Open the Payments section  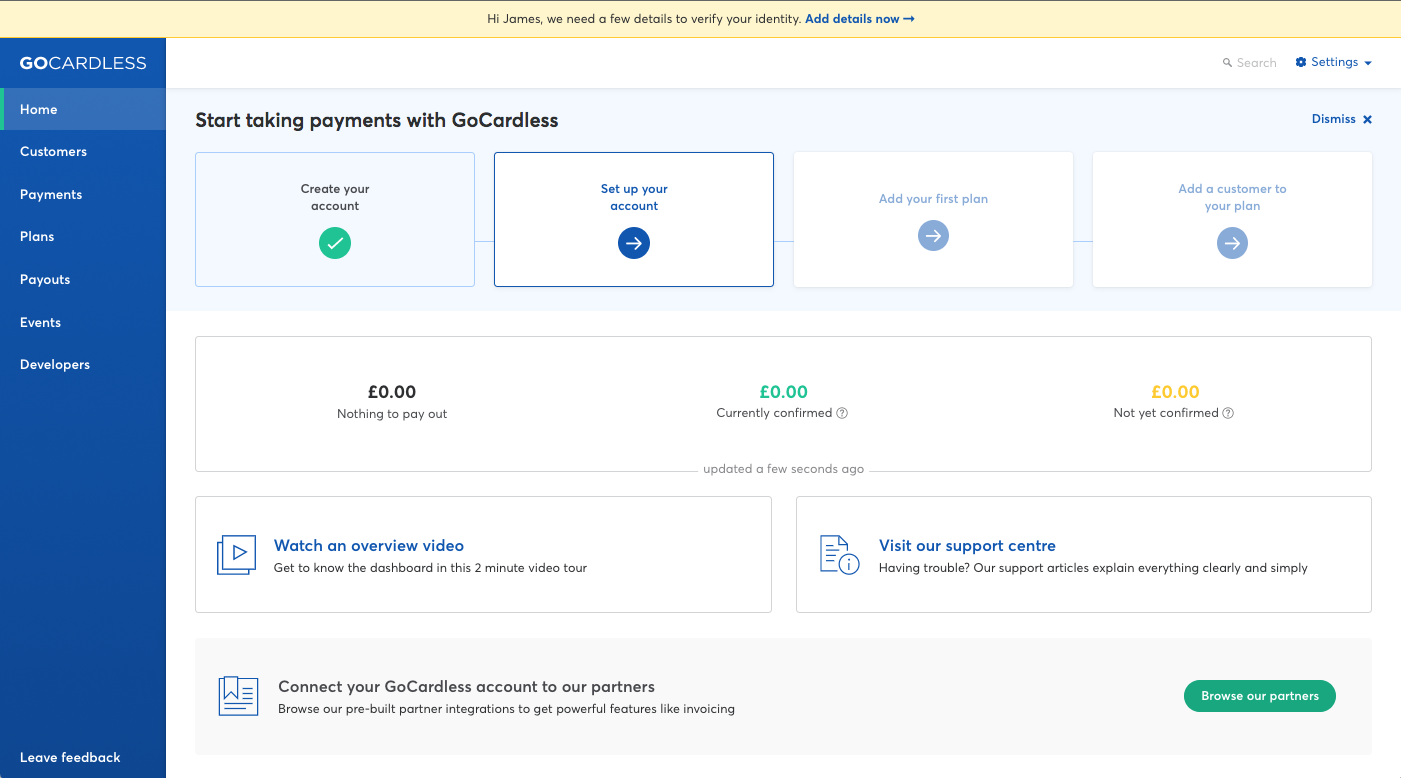[83, 194]
